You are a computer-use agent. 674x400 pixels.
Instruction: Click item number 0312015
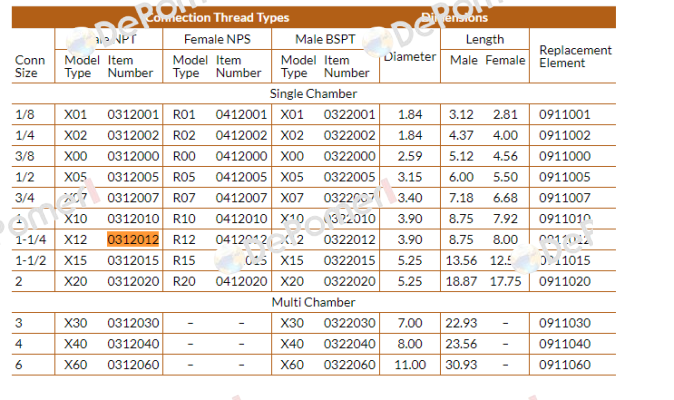[x=133, y=260]
